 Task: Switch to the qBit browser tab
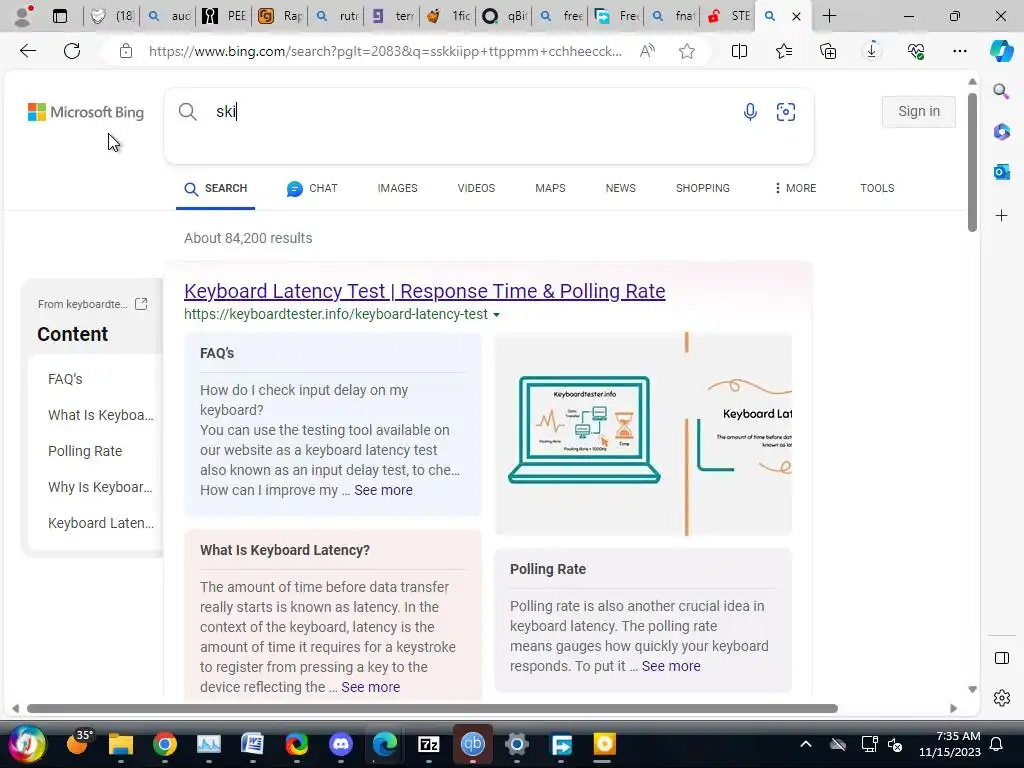(505, 16)
